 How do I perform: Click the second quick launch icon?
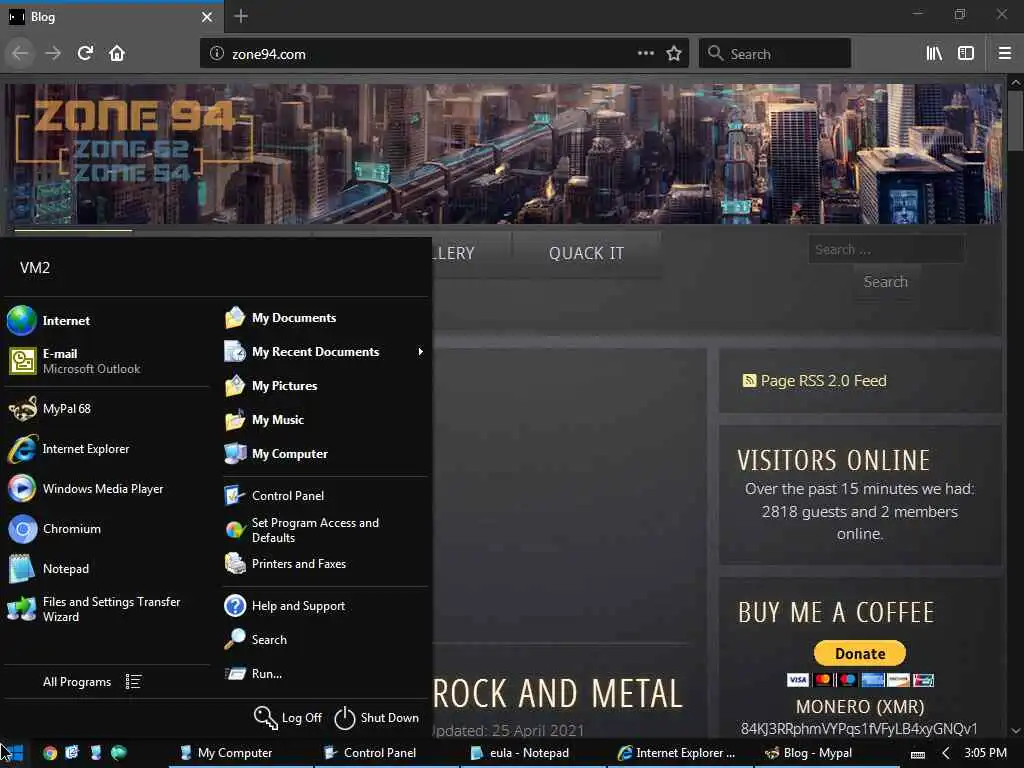coord(72,753)
